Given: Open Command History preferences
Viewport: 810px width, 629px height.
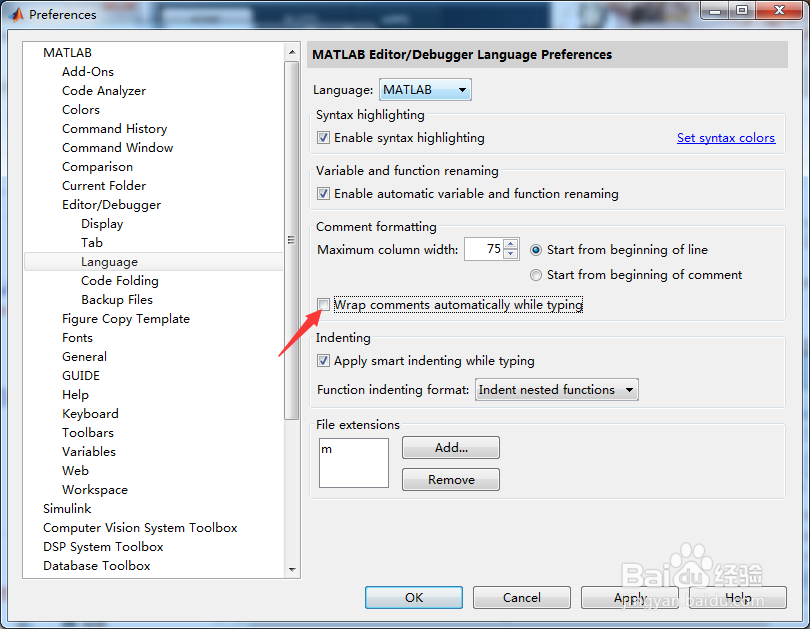Looking at the screenshot, I should pyautogui.click(x=115, y=129).
